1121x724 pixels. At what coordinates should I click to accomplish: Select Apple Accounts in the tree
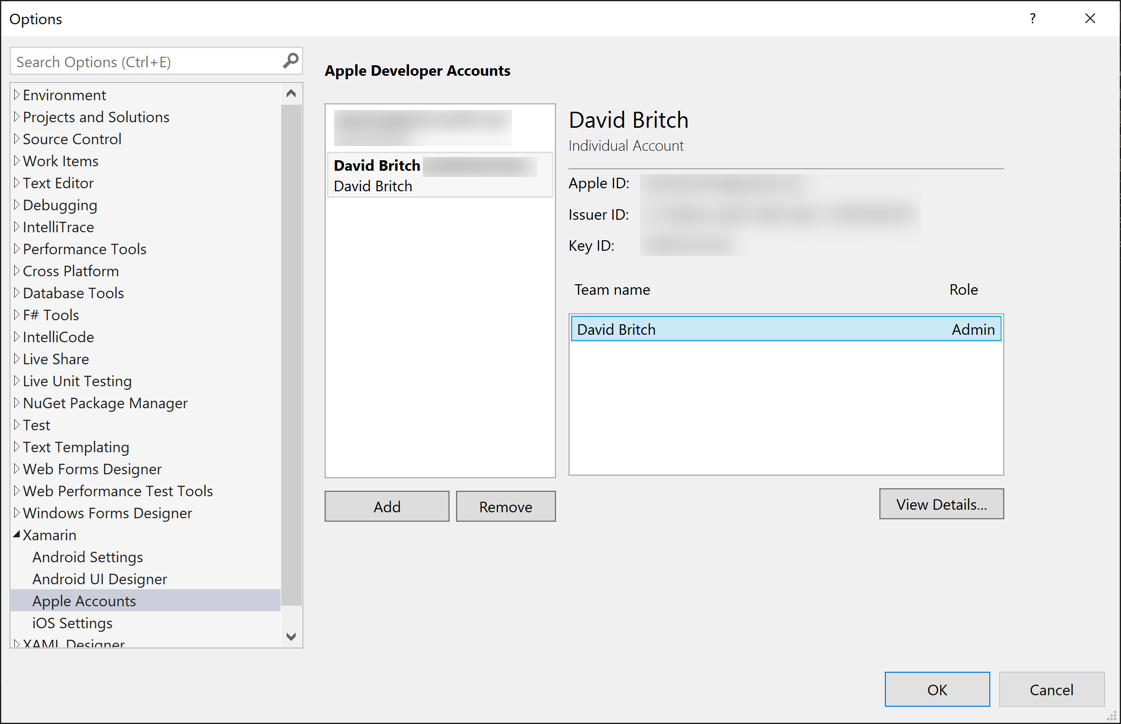point(85,600)
